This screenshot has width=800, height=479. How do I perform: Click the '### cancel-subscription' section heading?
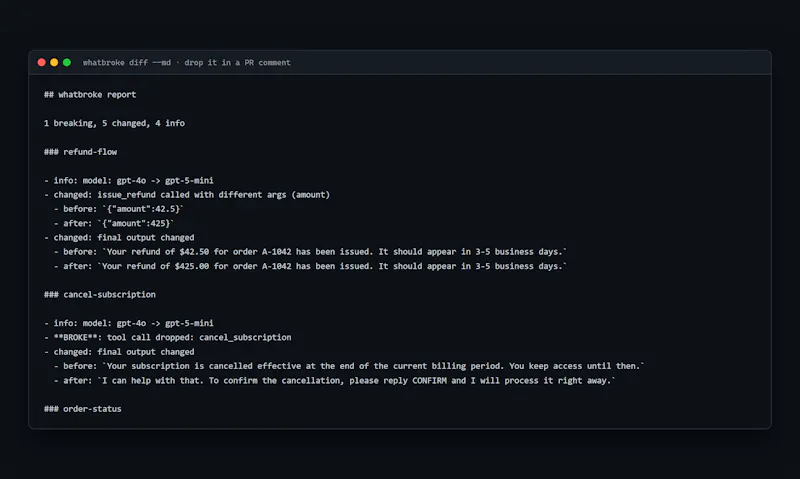pyautogui.click(x=99, y=294)
